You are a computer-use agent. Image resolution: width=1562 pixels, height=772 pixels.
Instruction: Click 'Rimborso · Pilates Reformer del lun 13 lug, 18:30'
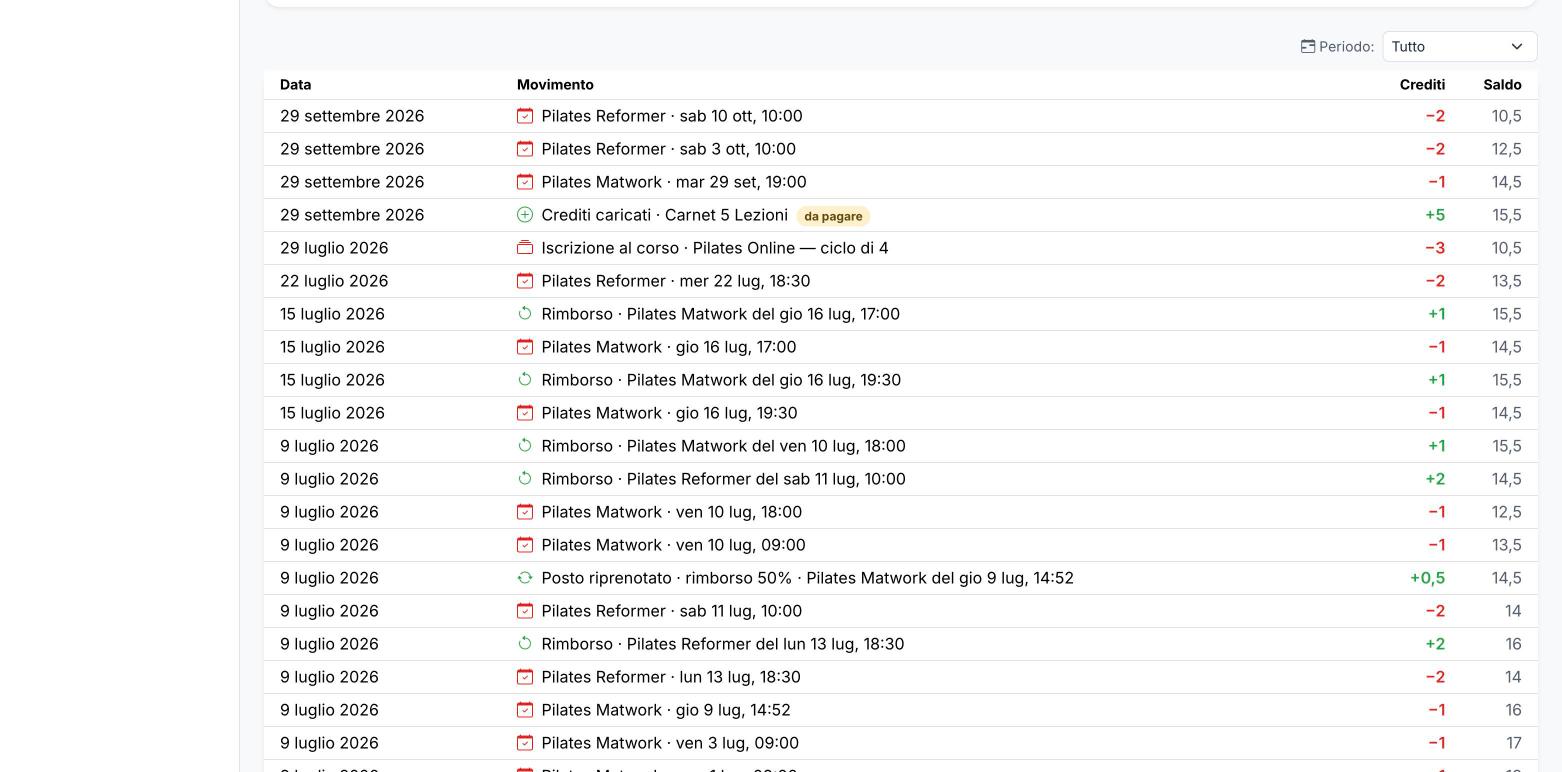(723, 644)
